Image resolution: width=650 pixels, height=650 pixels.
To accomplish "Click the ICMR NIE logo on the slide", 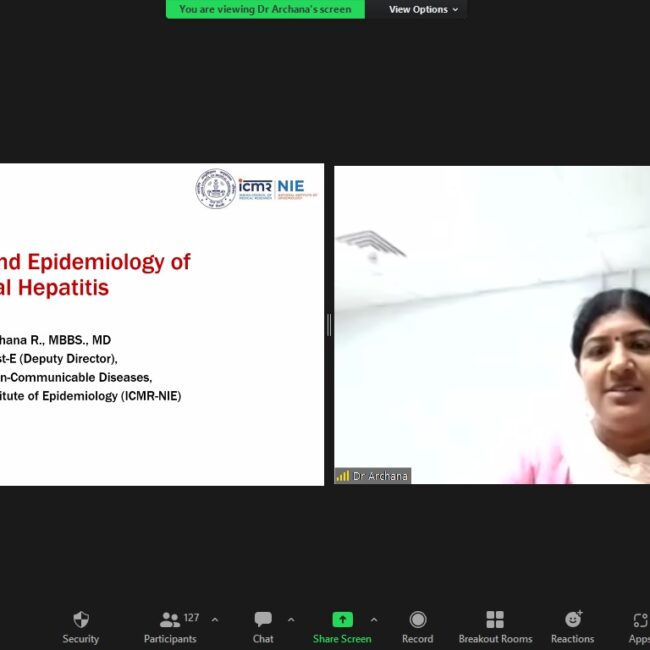I will pyautogui.click(x=272, y=187).
